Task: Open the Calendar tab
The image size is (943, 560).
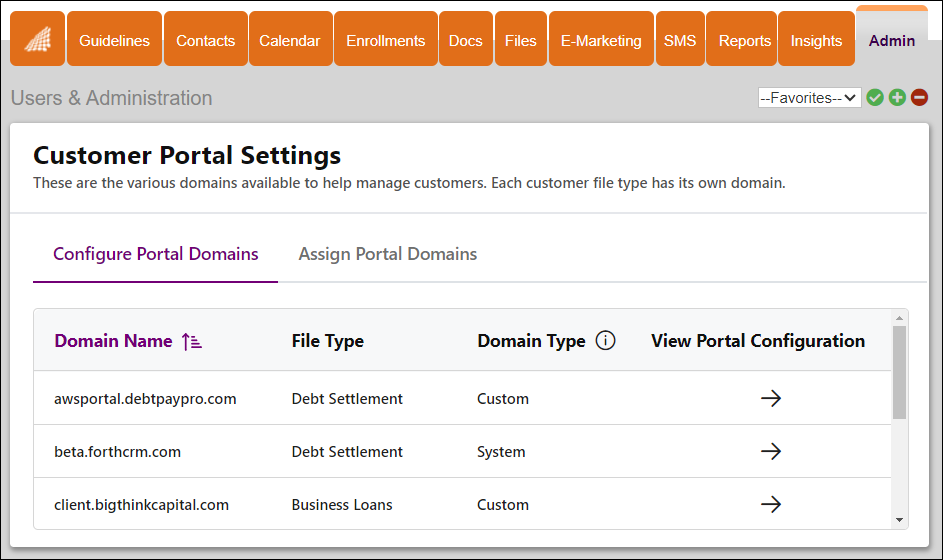Action: click(x=290, y=38)
